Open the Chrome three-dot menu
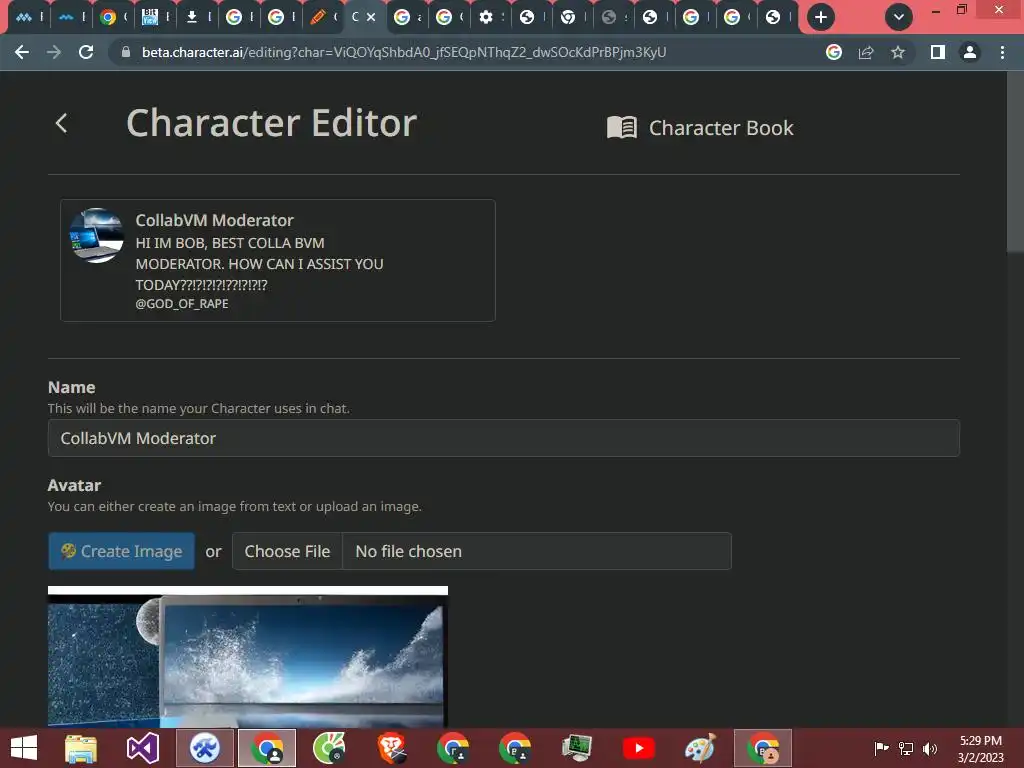 (x=1002, y=52)
